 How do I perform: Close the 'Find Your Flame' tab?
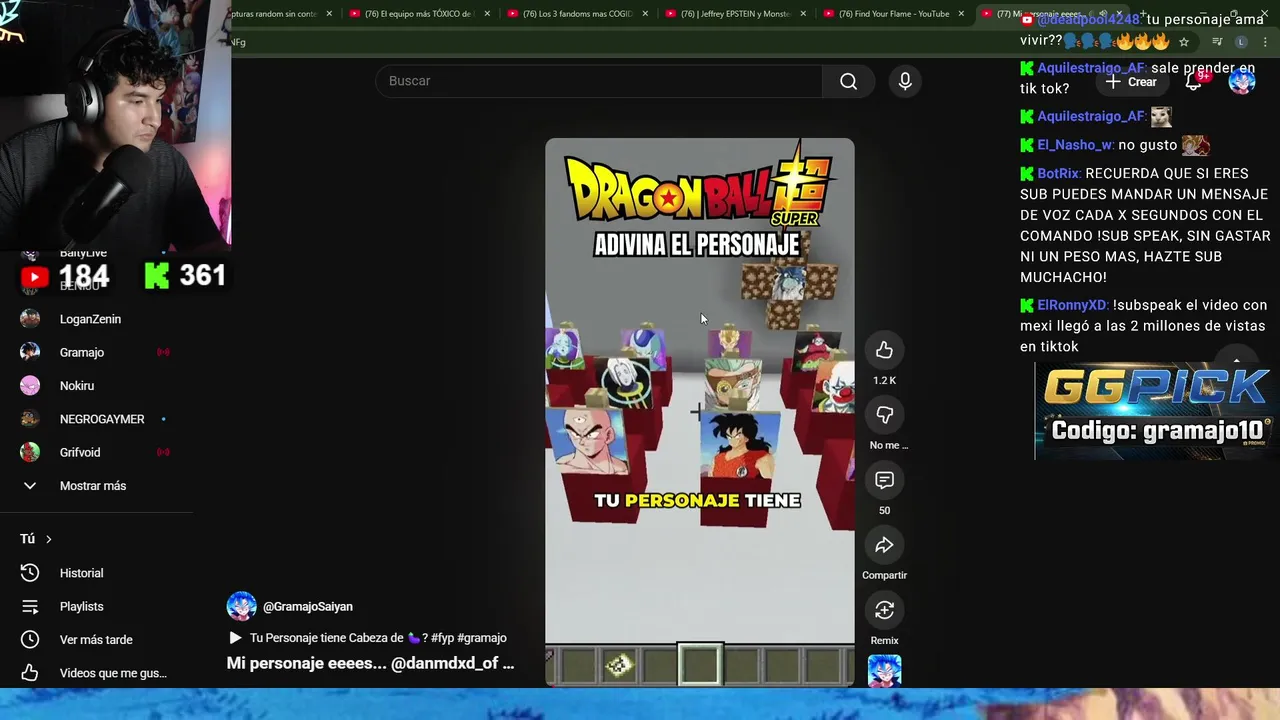click(x=961, y=14)
